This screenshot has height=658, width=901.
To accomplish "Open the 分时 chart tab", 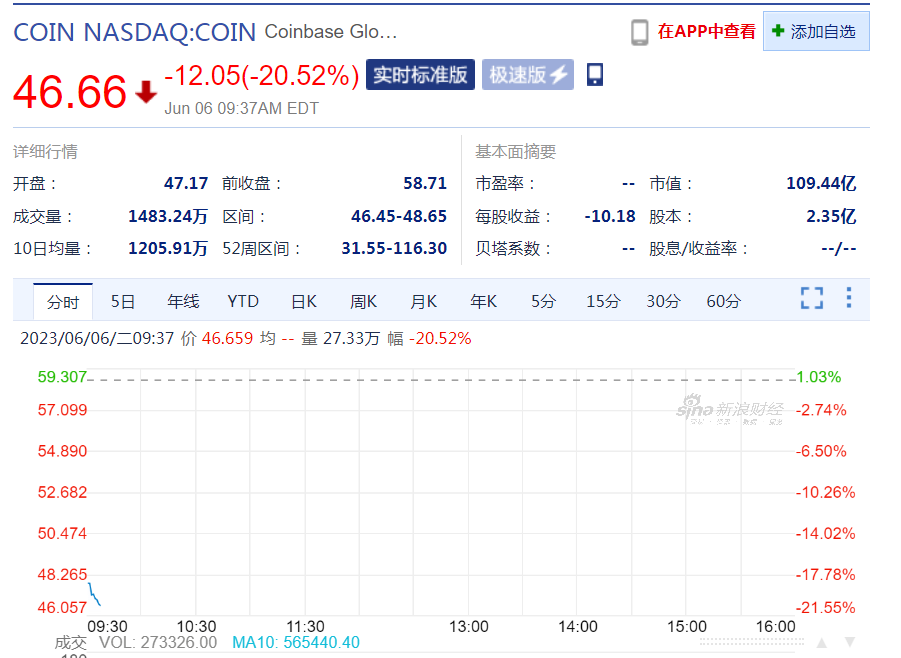I will click(x=63, y=301).
